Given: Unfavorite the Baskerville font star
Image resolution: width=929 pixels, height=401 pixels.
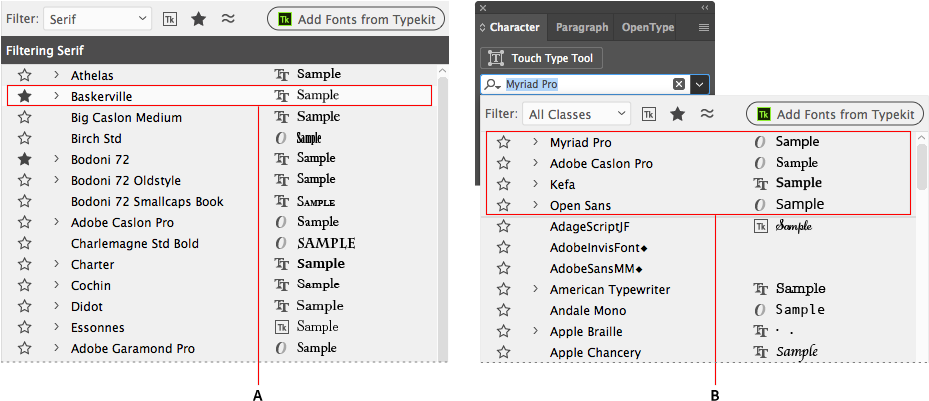Looking at the screenshot, I should pos(24,96).
